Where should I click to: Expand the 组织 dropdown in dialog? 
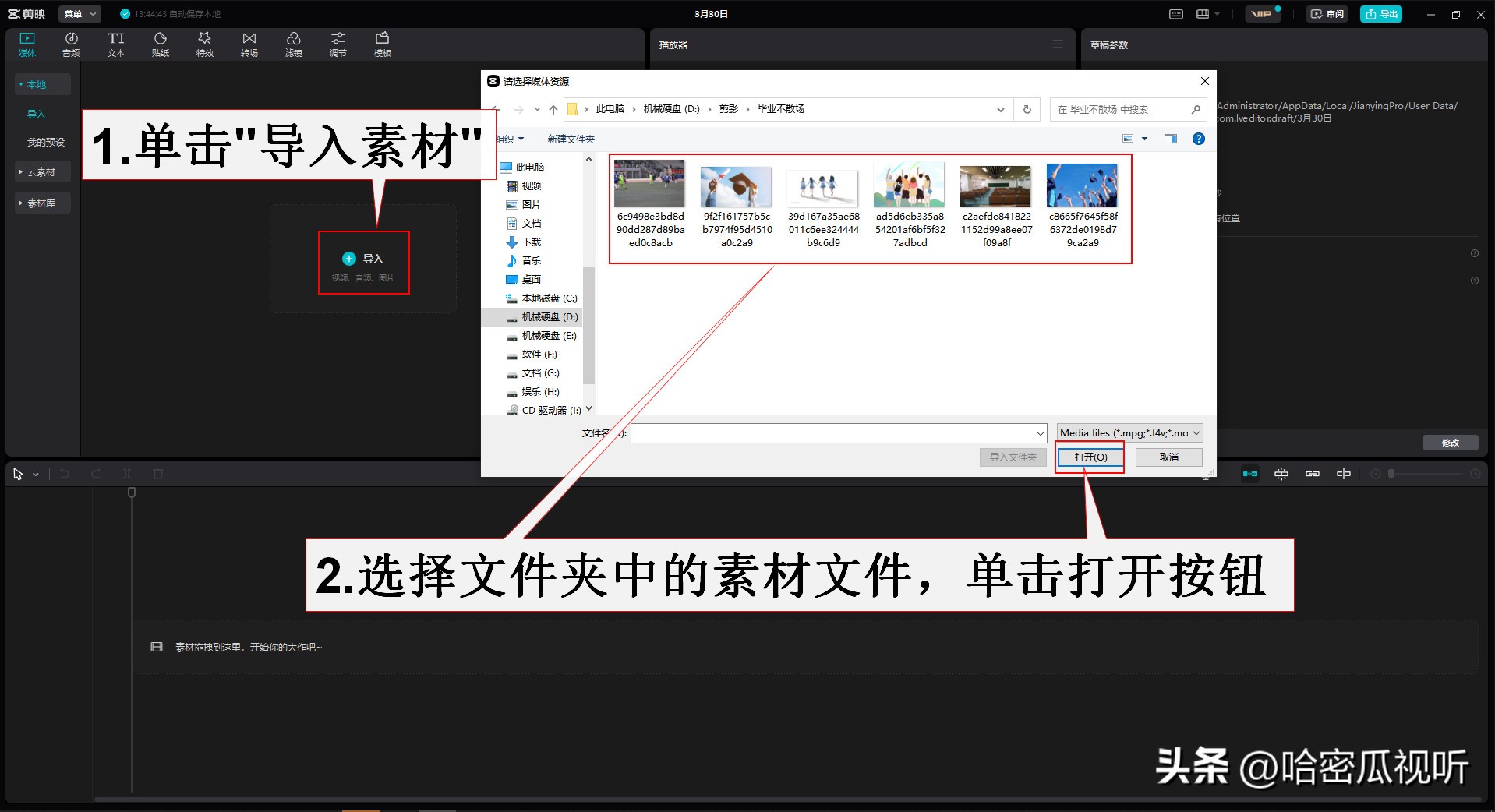(507, 138)
